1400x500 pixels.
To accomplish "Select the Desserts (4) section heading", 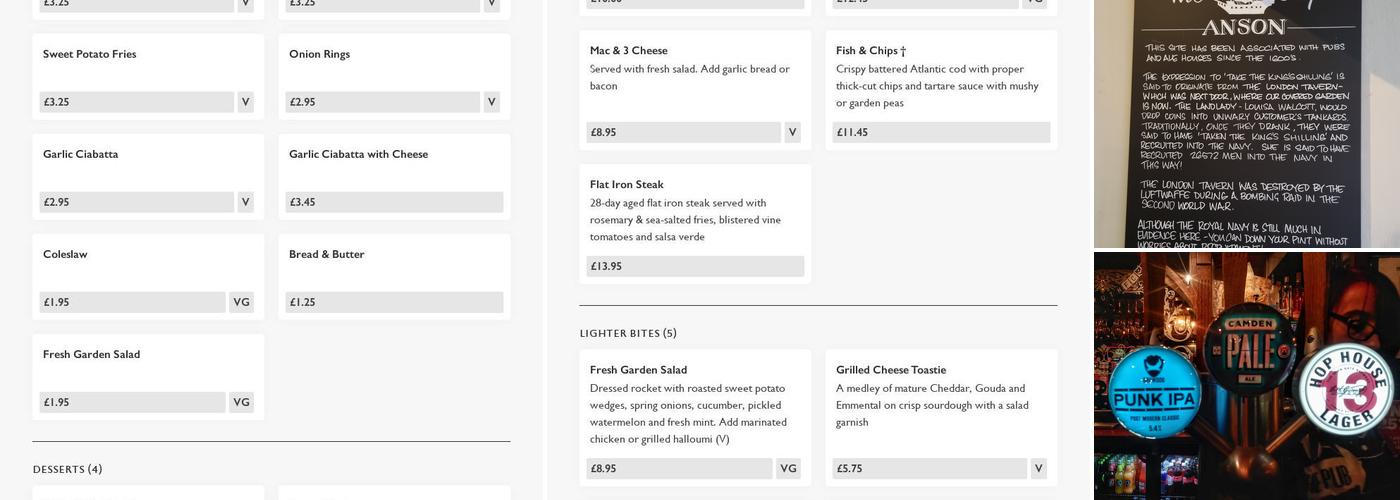I will coord(67,469).
